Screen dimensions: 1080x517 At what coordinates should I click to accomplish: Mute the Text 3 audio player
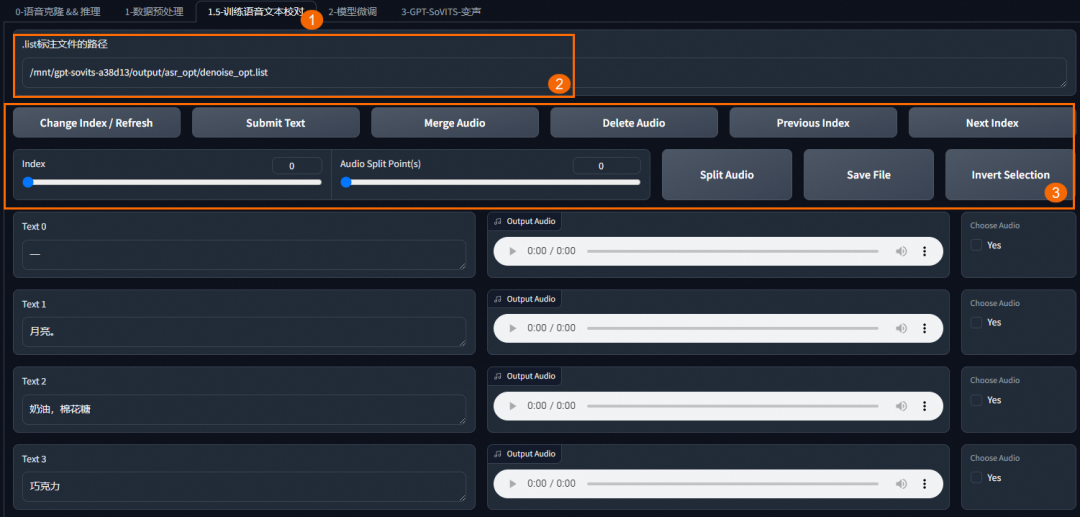point(901,484)
